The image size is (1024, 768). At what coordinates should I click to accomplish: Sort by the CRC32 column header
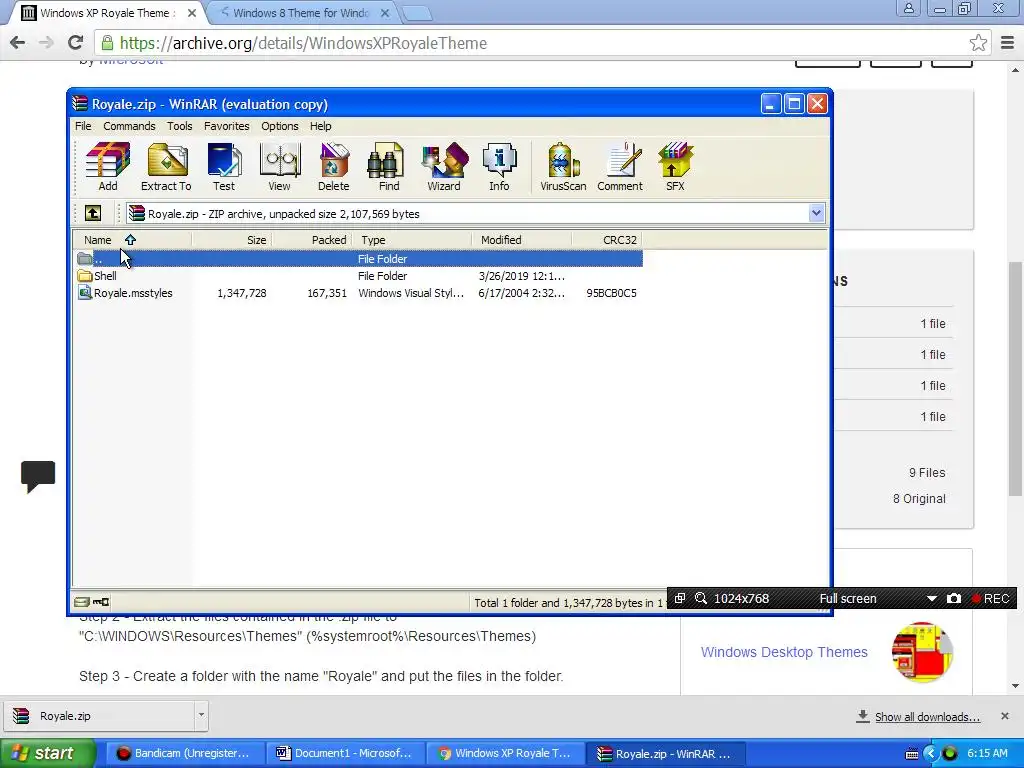click(x=607, y=240)
